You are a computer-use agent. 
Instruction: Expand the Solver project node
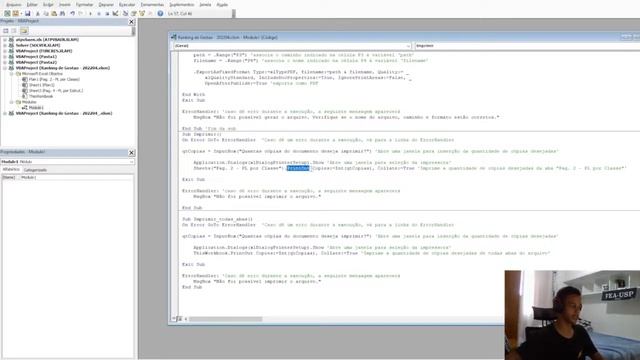pos(5,45)
